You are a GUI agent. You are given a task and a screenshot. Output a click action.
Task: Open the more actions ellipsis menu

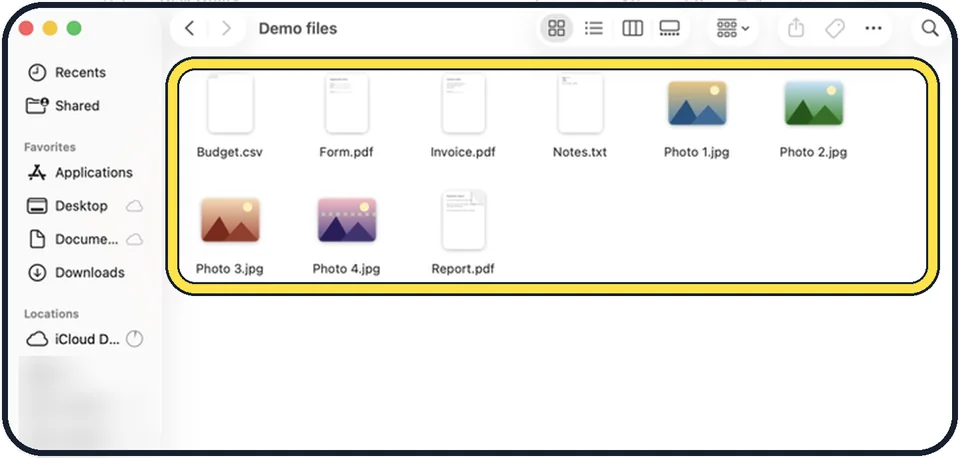coord(873,28)
